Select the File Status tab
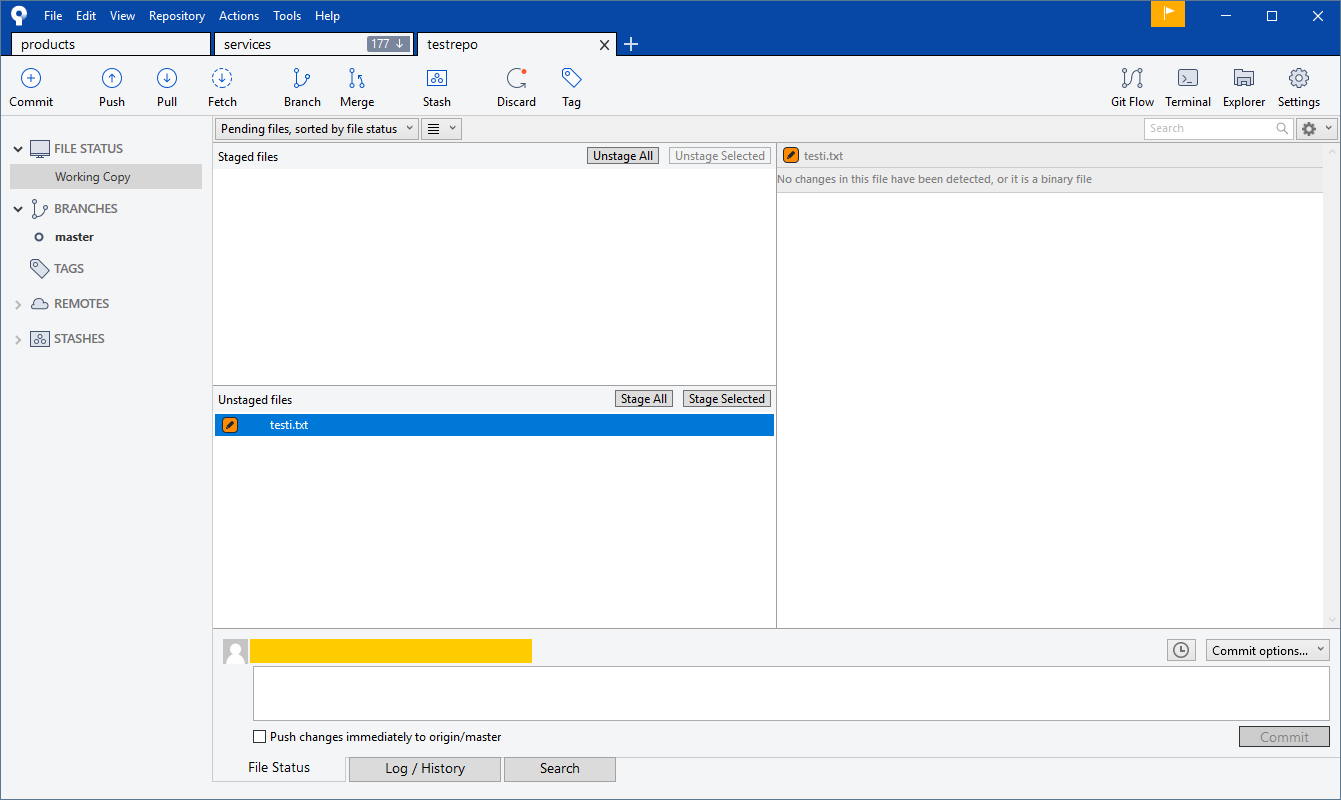This screenshot has height=800, width=1341. (x=279, y=767)
